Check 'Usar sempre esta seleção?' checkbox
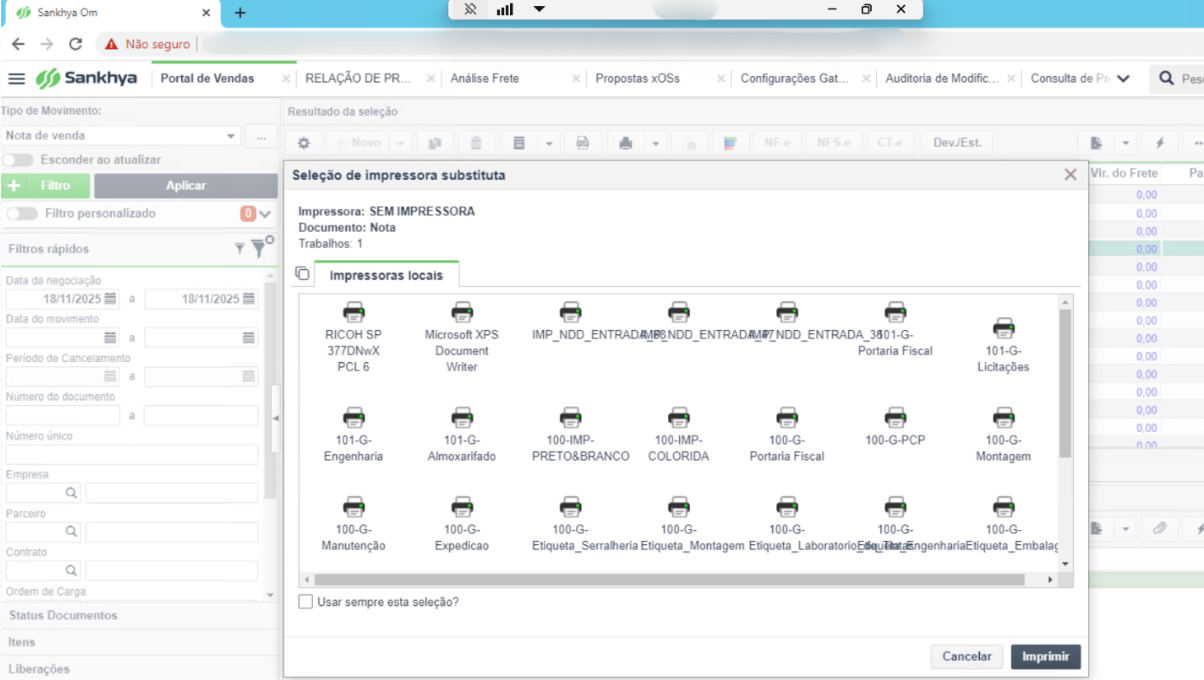 (306, 602)
